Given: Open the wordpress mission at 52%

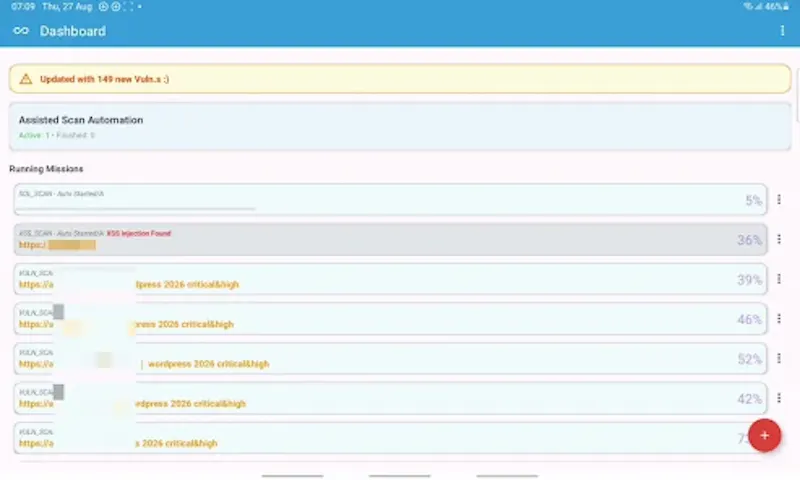Looking at the screenshot, I should [390, 359].
